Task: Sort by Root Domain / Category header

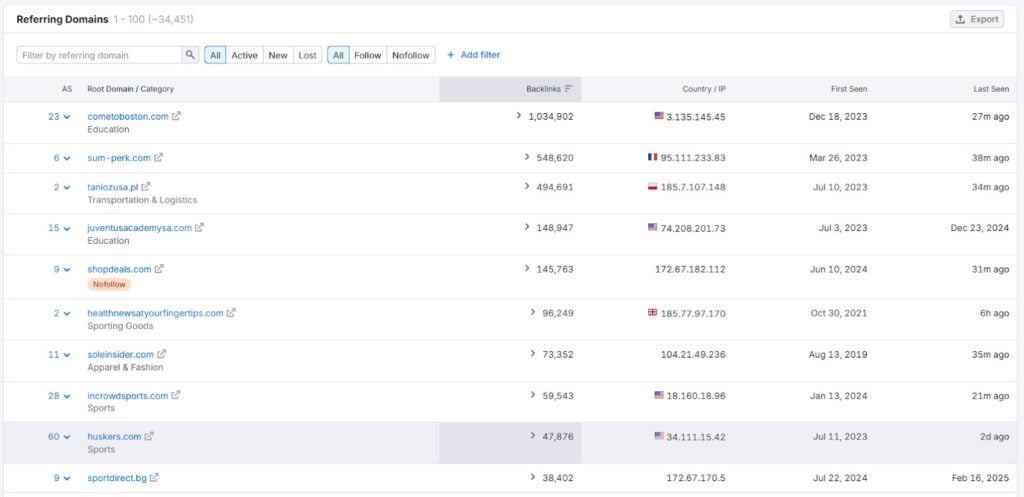Action: (x=131, y=89)
